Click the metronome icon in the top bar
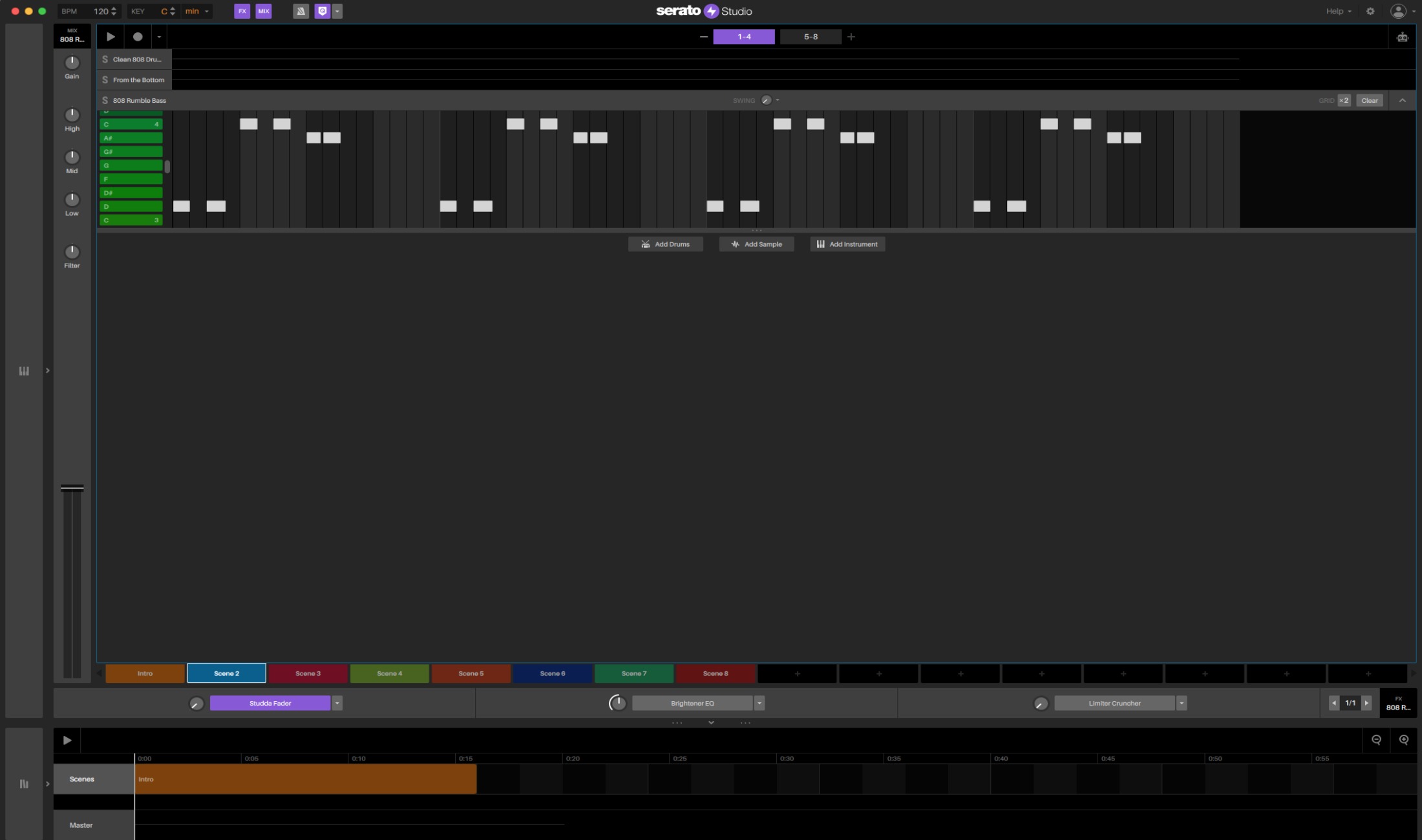The height and width of the screenshot is (840, 1422). 301,11
